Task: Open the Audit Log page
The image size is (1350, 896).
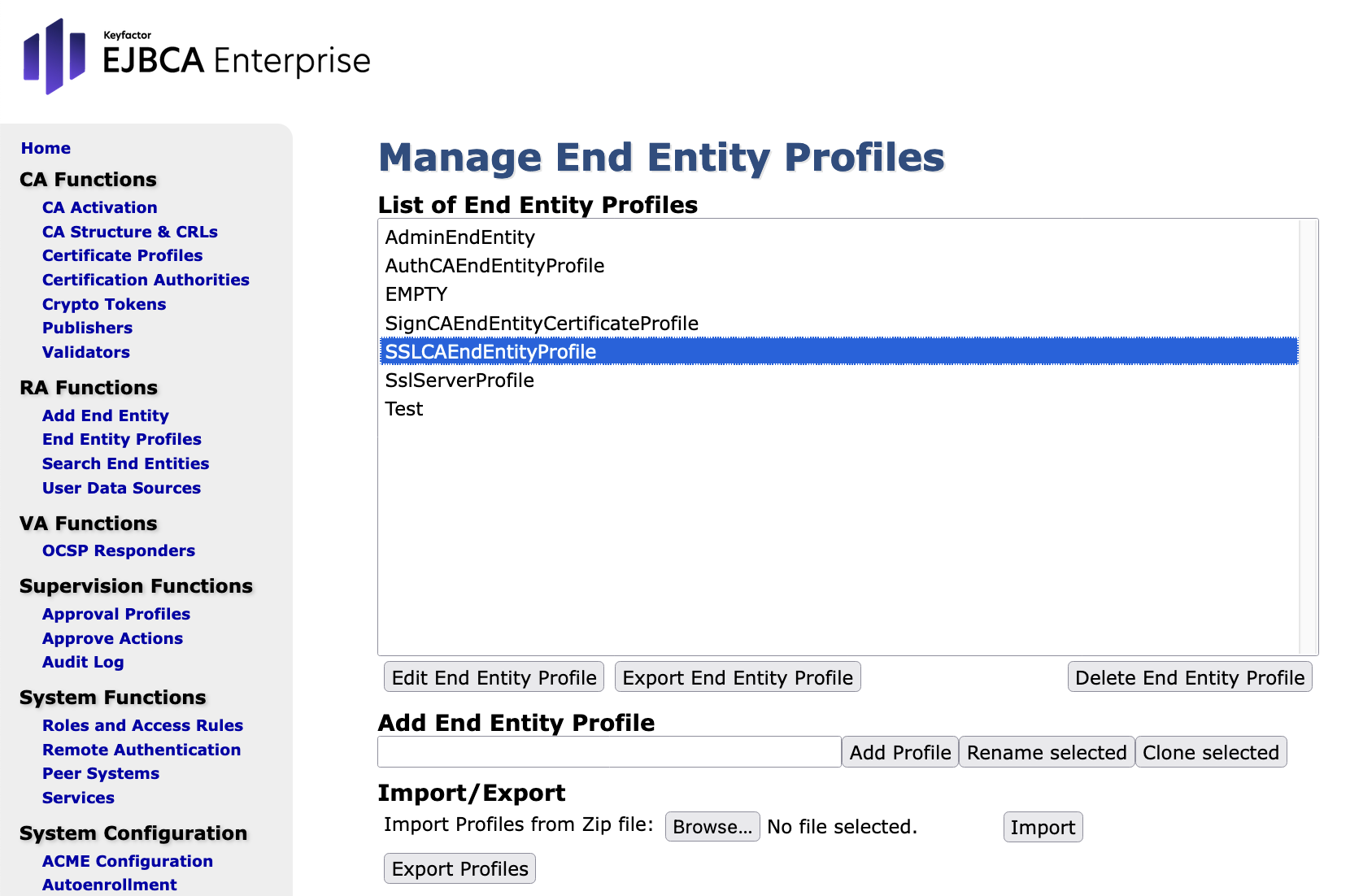Action: pyautogui.click(x=83, y=662)
